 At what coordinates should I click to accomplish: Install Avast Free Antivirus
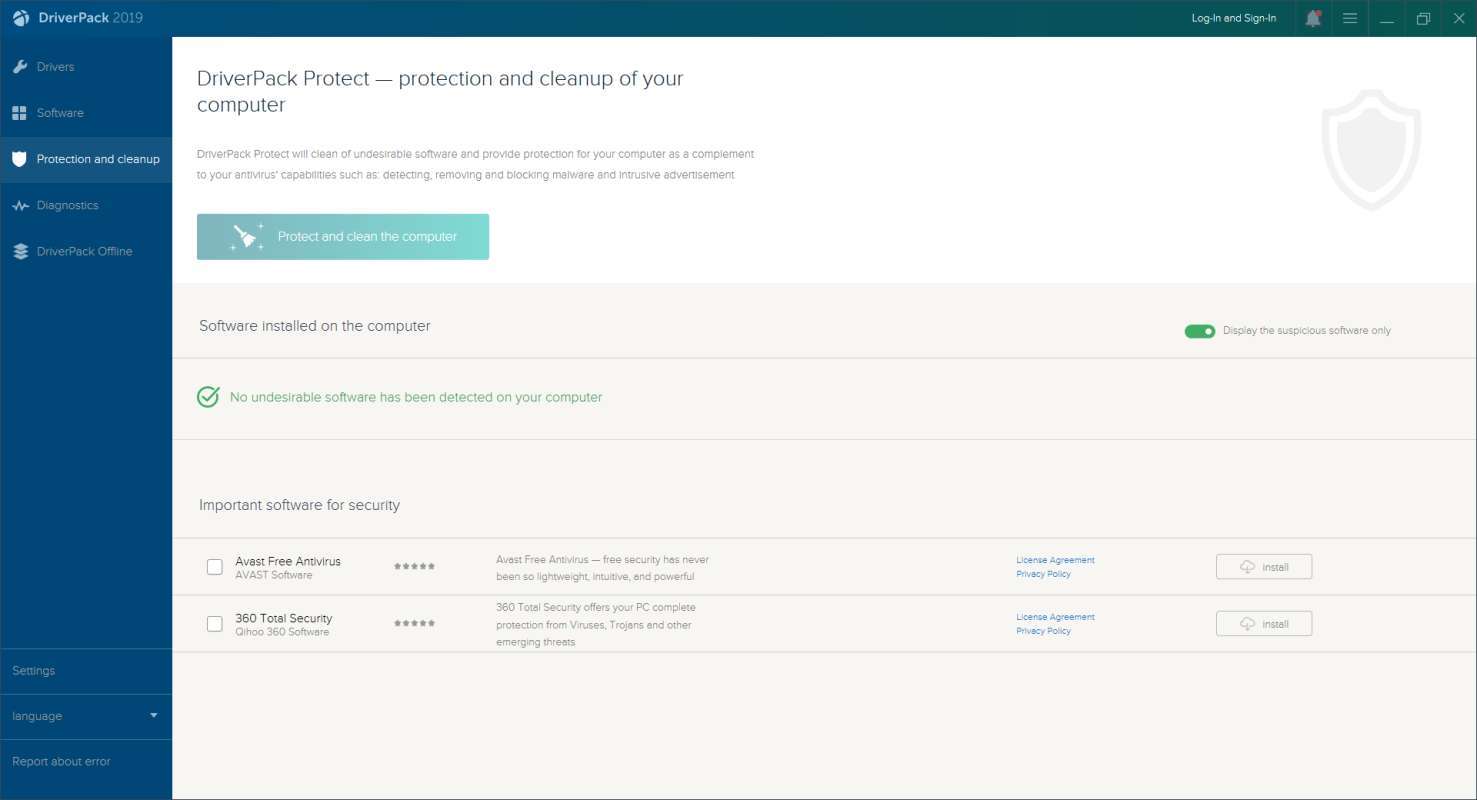[x=1264, y=567]
